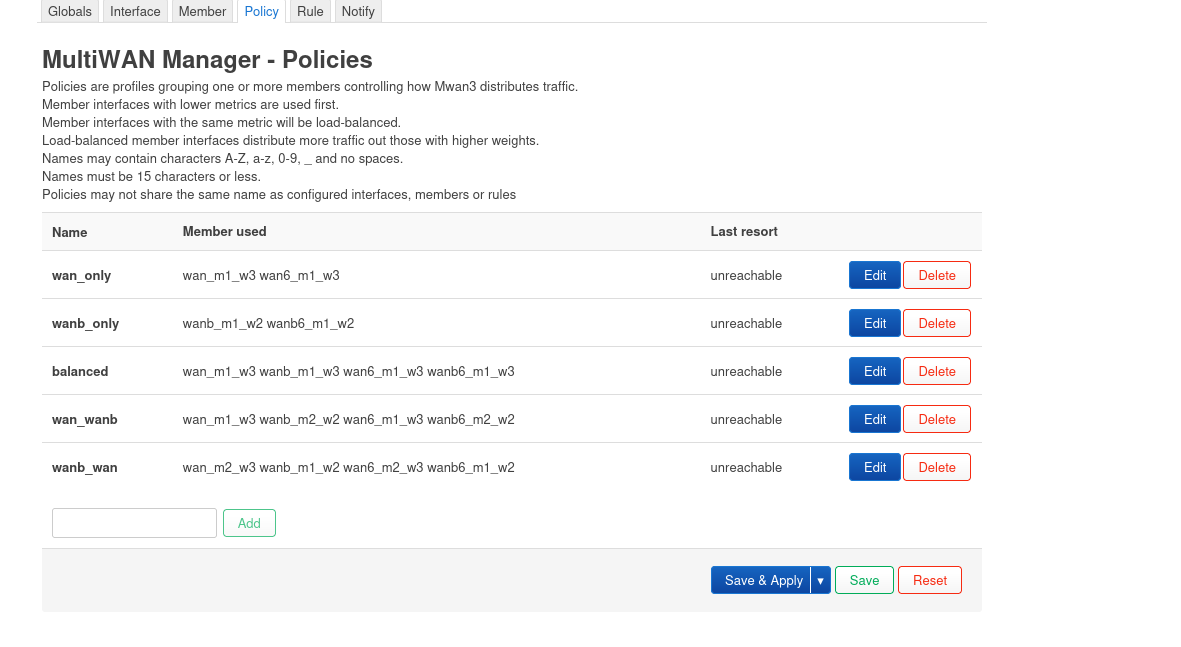Click the 'MultiWAN Manager - Policies' heading
This screenshot has width=1181, height=647.
[x=207, y=60]
